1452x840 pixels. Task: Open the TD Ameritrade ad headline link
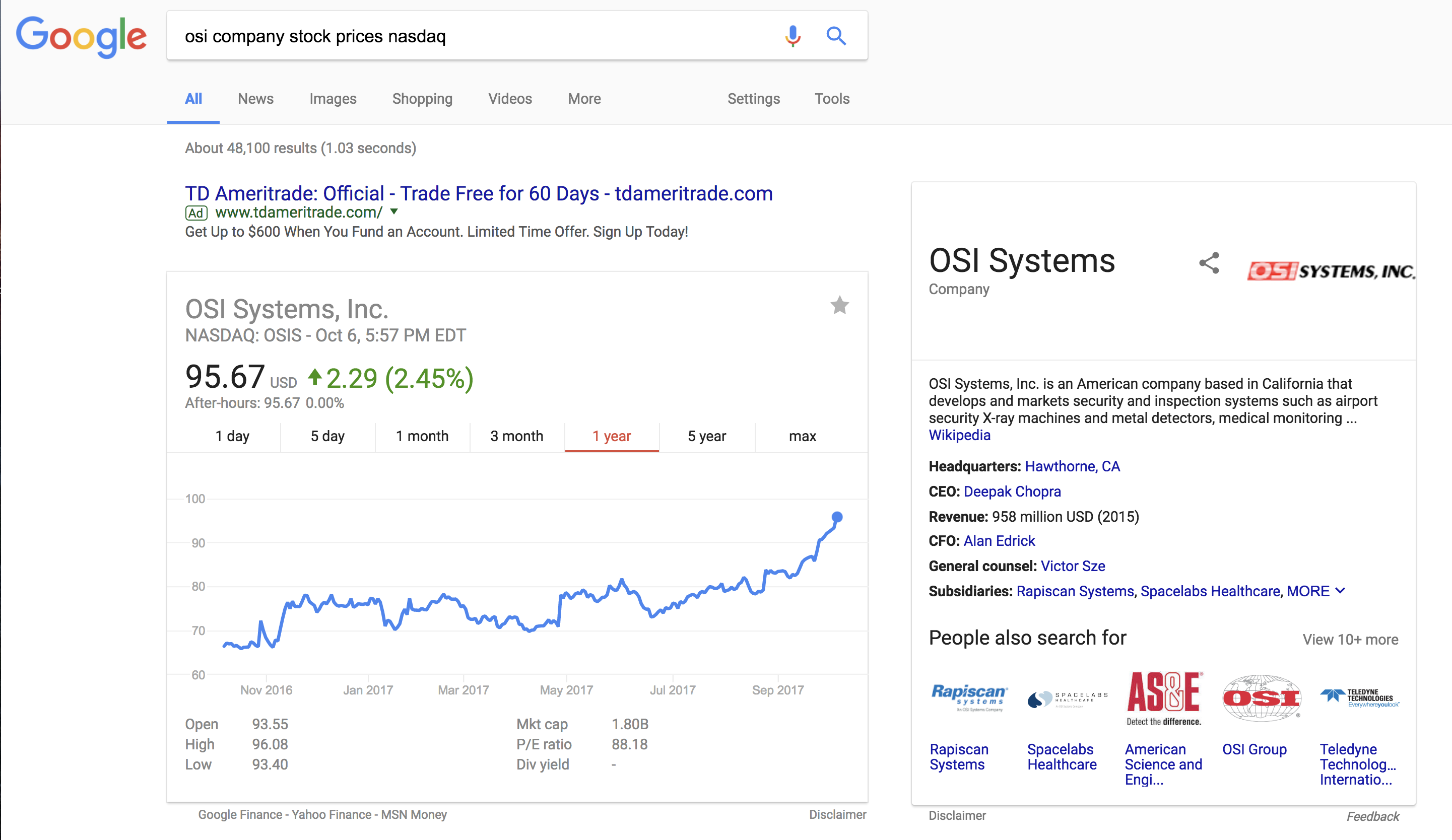pos(479,193)
